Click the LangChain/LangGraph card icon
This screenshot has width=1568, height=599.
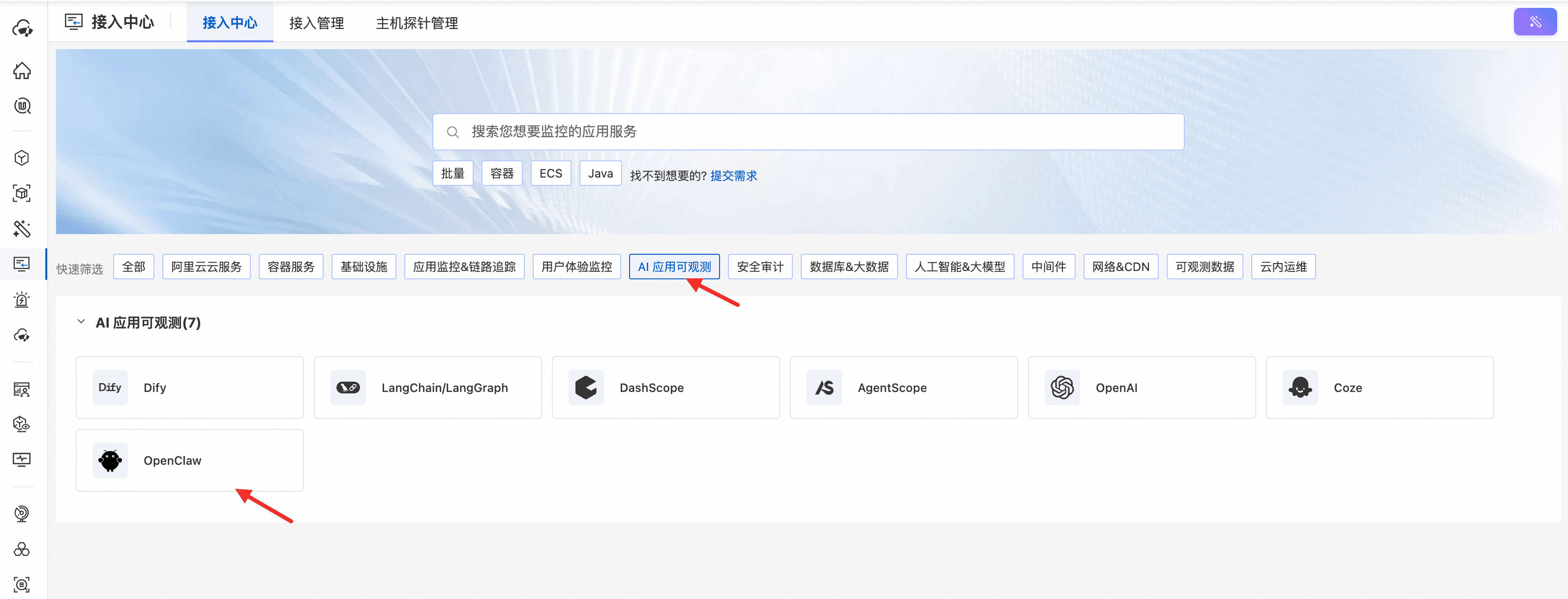click(x=348, y=388)
